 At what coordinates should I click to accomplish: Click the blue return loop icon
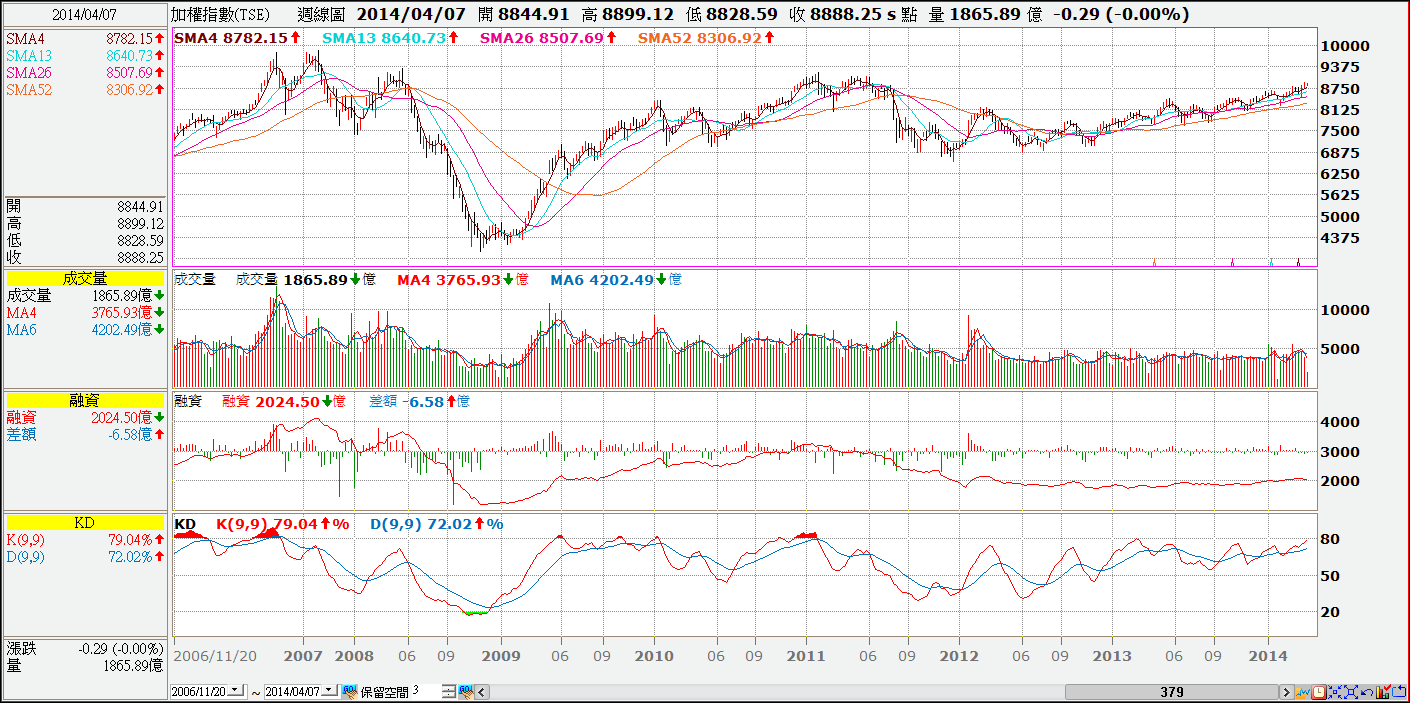tap(1399, 692)
